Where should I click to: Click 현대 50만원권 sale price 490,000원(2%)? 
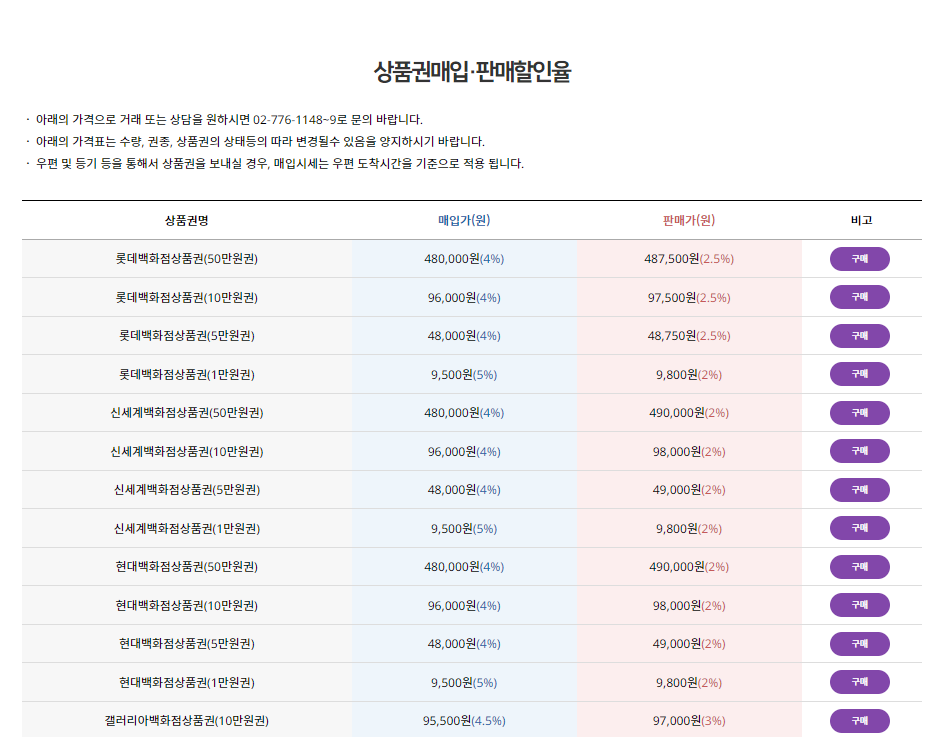tap(689, 567)
